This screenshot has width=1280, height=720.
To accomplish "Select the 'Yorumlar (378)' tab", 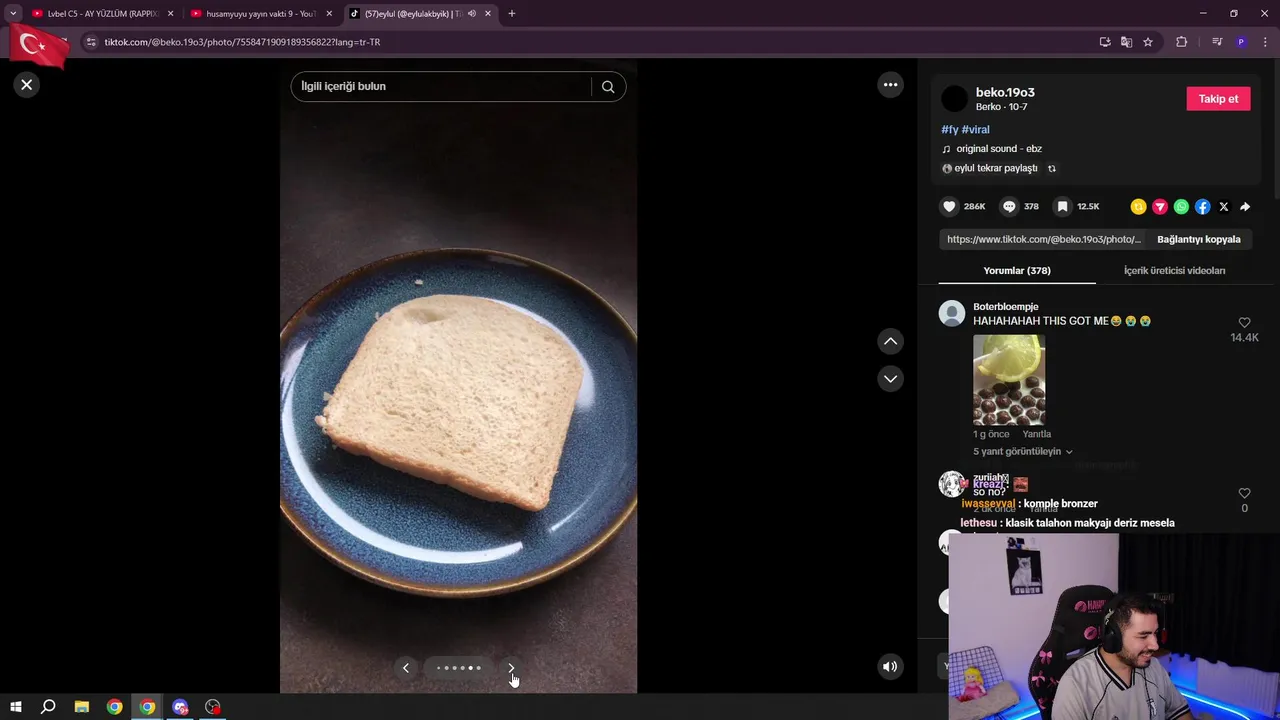I will (1017, 271).
